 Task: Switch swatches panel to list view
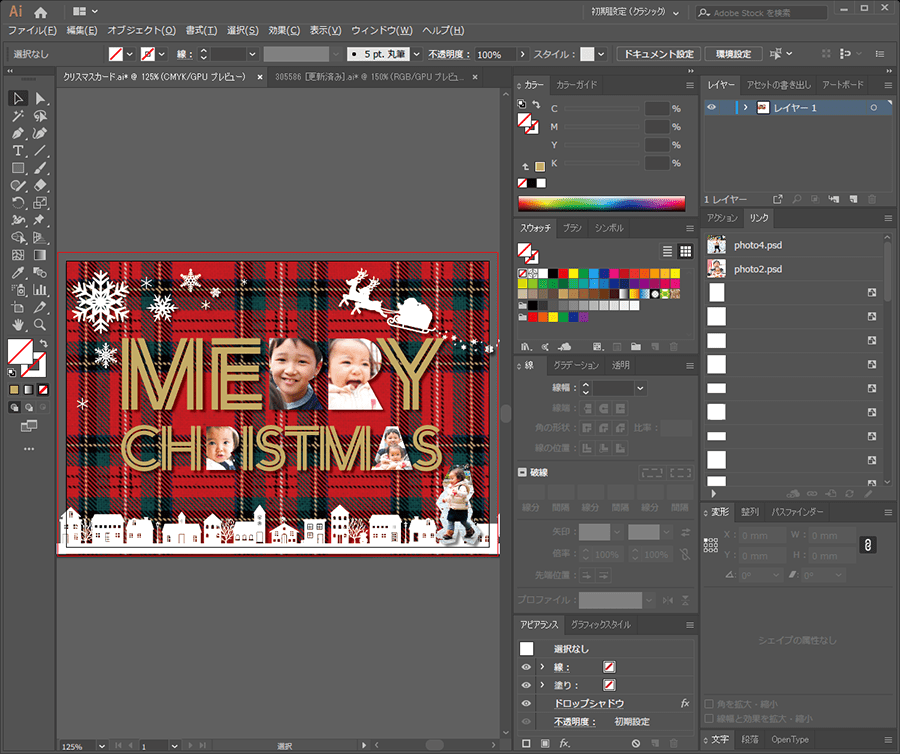pos(667,251)
